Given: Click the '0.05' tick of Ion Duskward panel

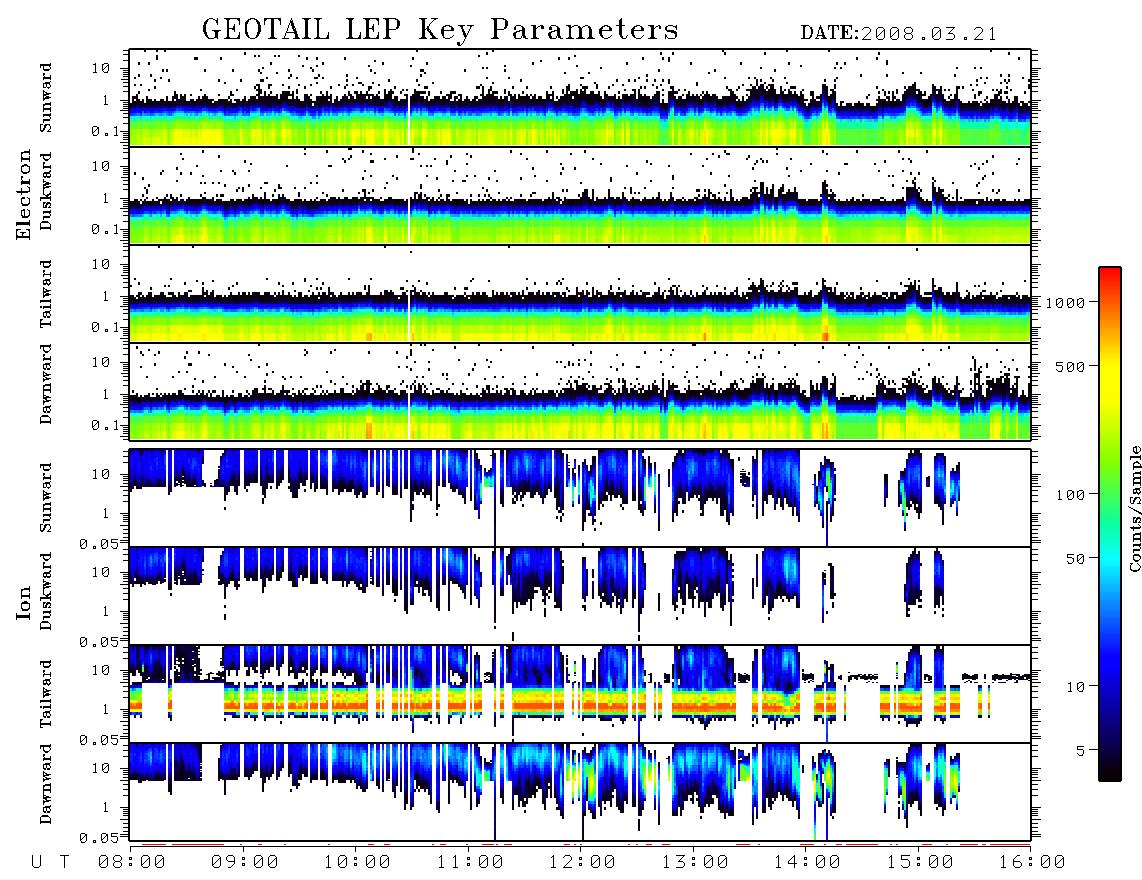Looking at the screenshot, I should click(98, 642).
